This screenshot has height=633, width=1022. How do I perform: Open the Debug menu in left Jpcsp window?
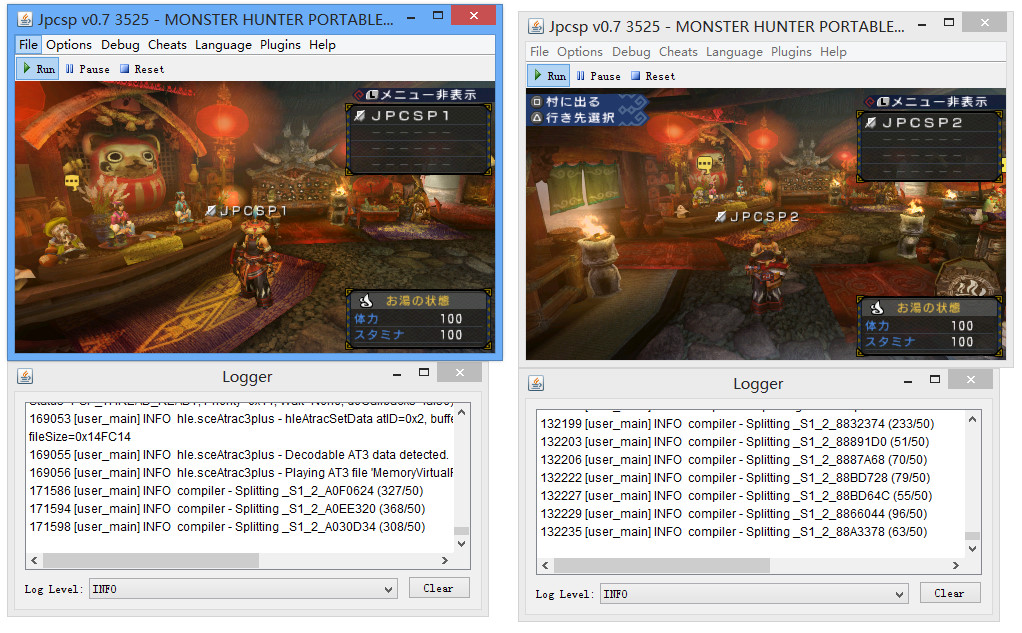pos(120,45)
